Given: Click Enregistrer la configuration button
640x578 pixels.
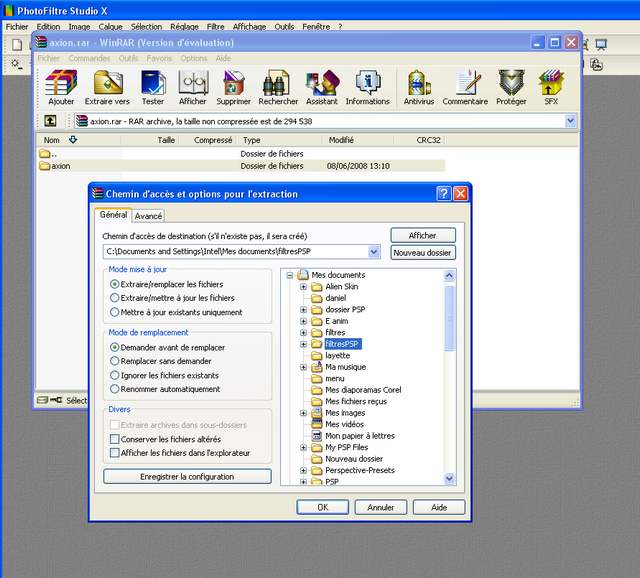Looking at the screenshot, I should (187, 476).
